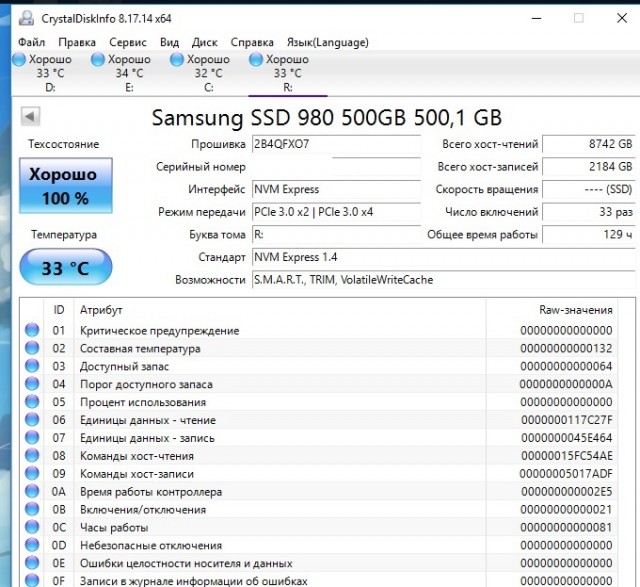The width and height of the screenshot is (640, 587).
Task: Click raw value 000000117C27F
Action: pos(567,420)
